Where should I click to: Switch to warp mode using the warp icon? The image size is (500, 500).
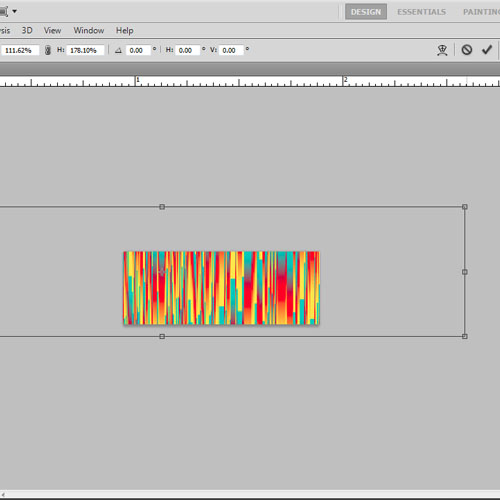pyautogui.click(x=442, y=50)
